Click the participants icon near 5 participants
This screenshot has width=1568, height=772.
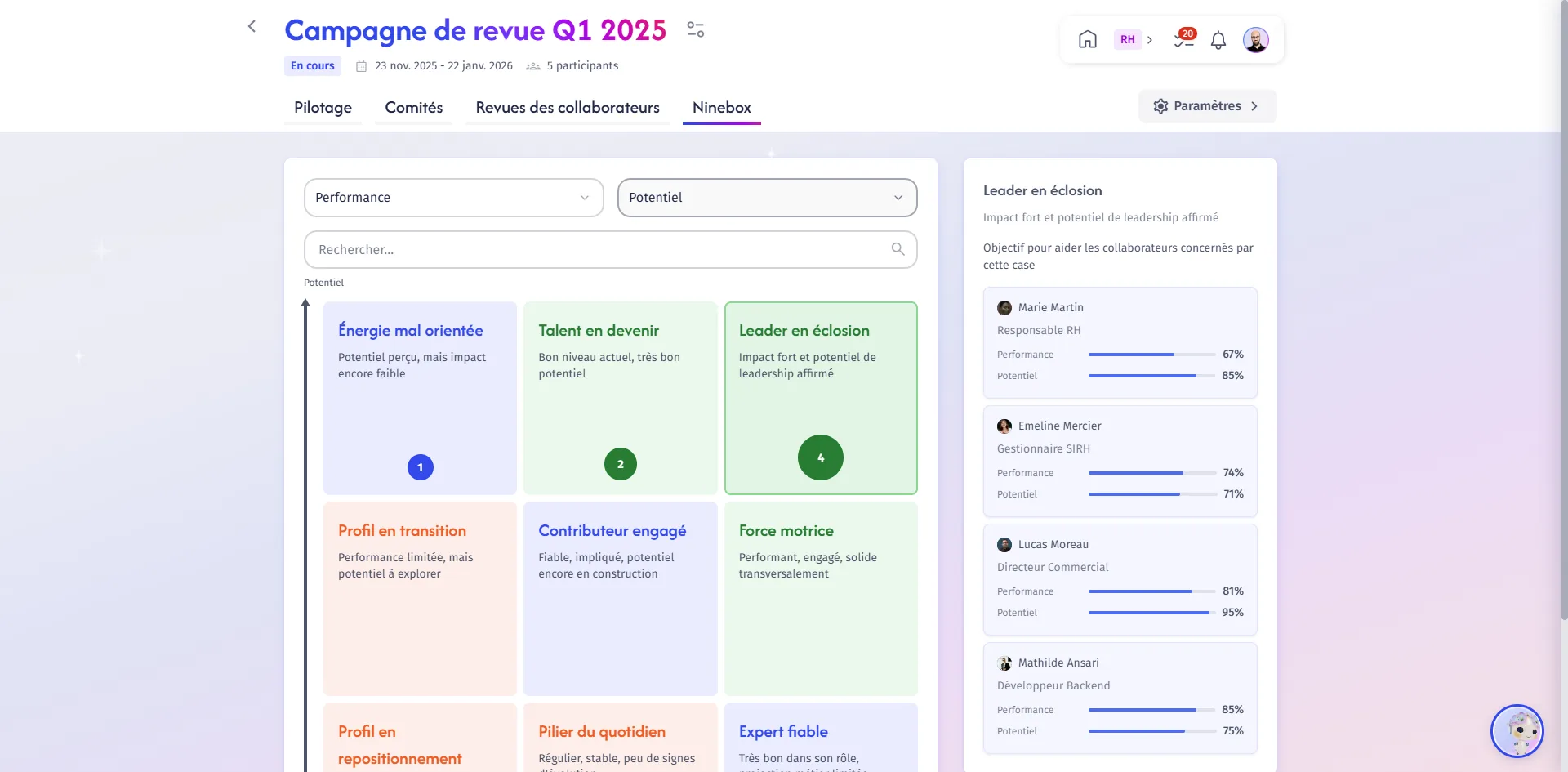coord(533,66)
